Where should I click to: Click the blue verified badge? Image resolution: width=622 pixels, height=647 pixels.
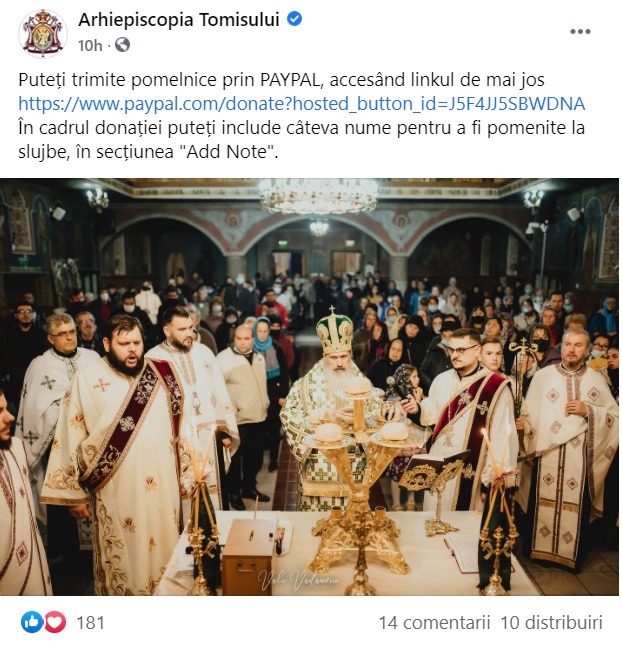point(295,20)
